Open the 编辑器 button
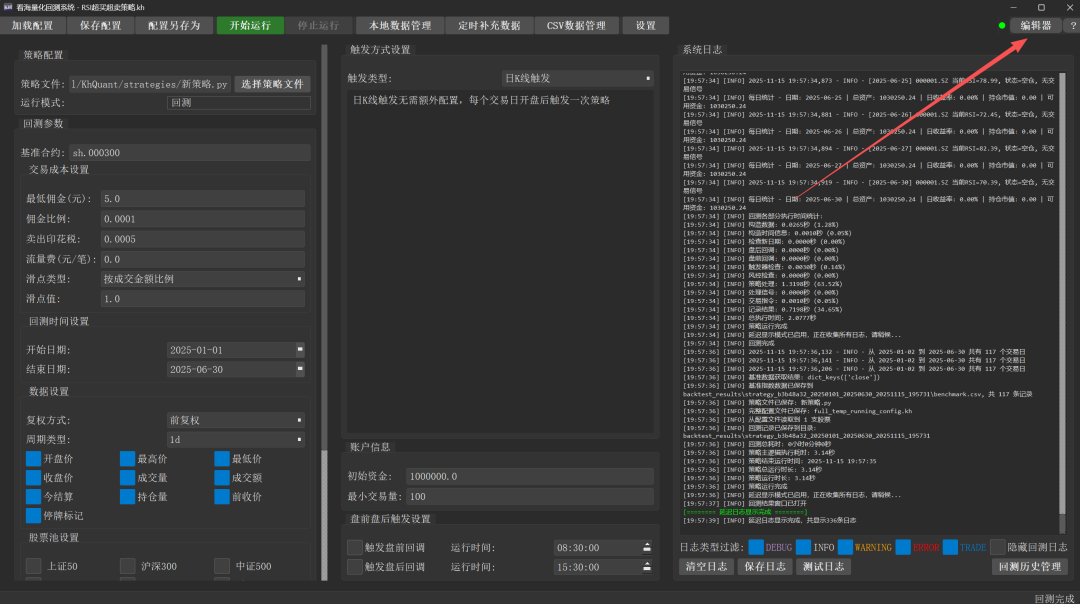Image resolution: width=1080 pixels, height=604 pixels. [x=1036, y=25]
